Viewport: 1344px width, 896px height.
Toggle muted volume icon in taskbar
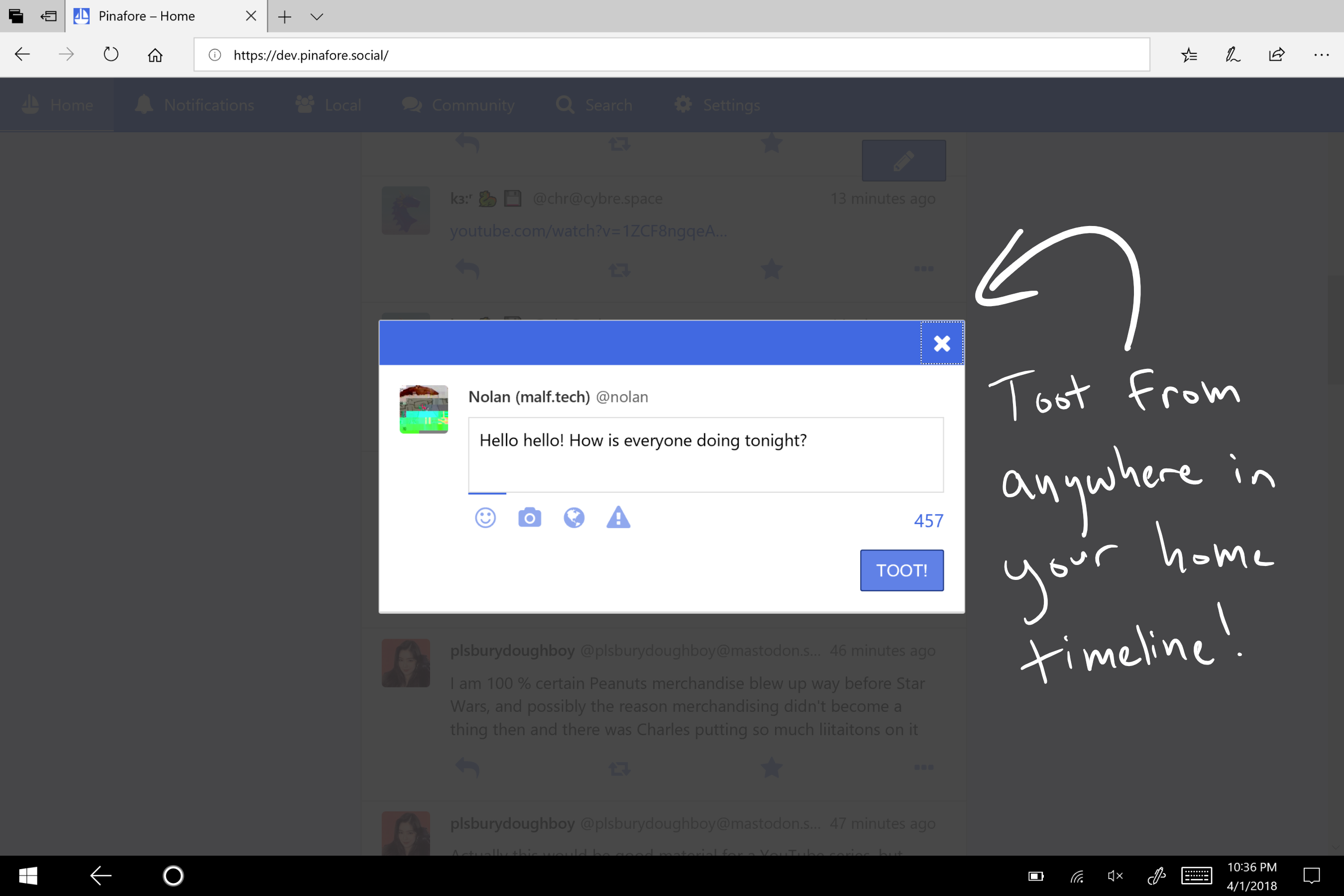click(1115, 876)
